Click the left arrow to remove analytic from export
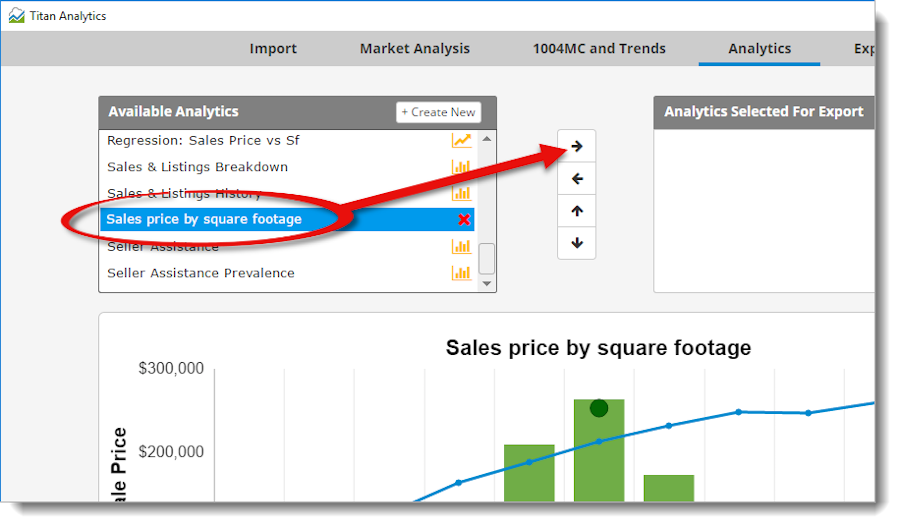This screenshot has height=527, width=900. coord(577,179)
